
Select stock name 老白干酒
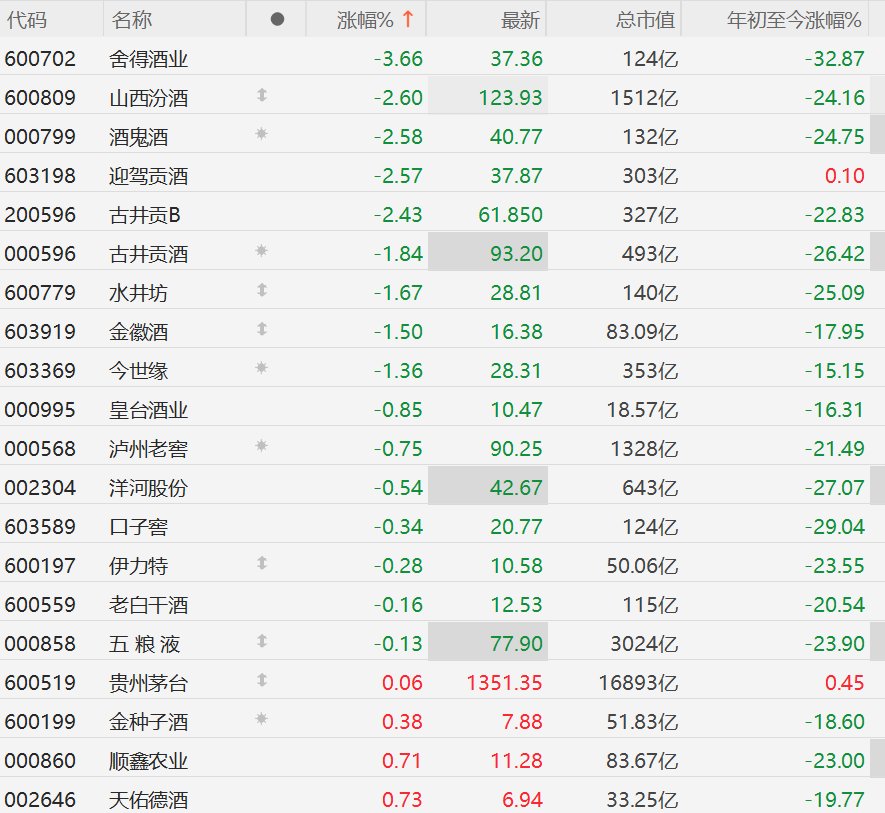pos(148,605)
